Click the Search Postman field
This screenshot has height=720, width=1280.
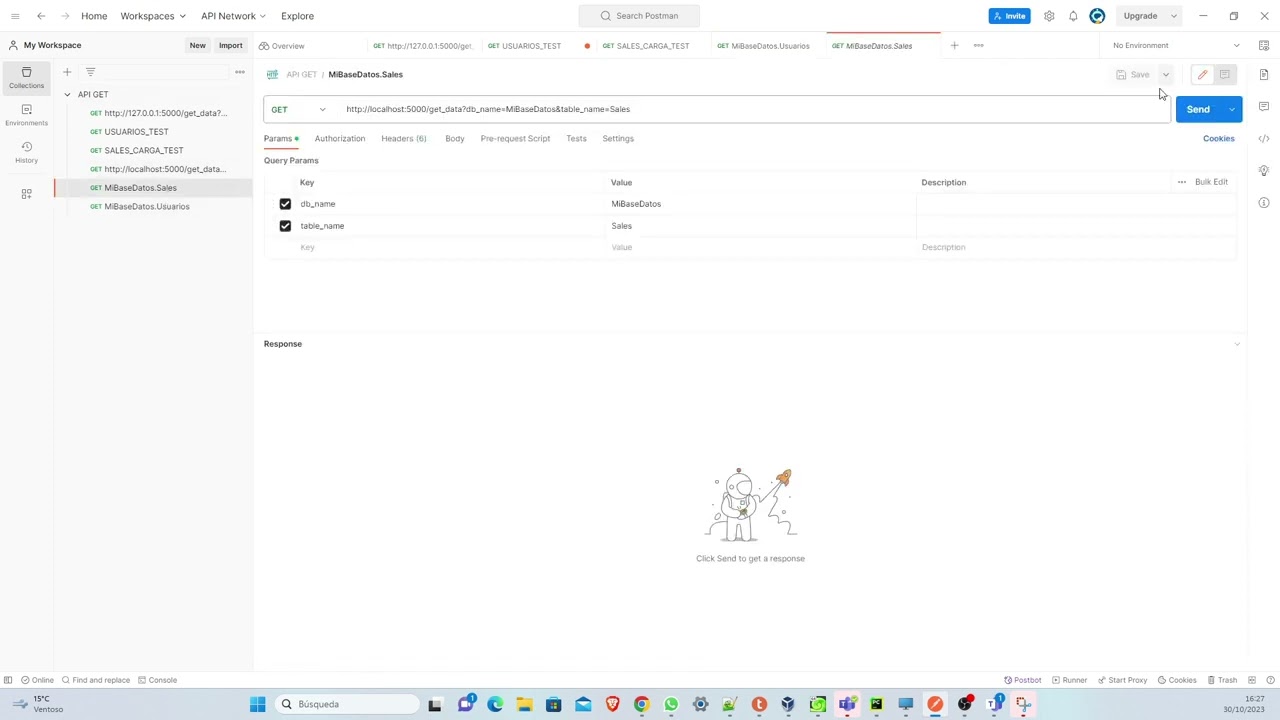[639, 16]
